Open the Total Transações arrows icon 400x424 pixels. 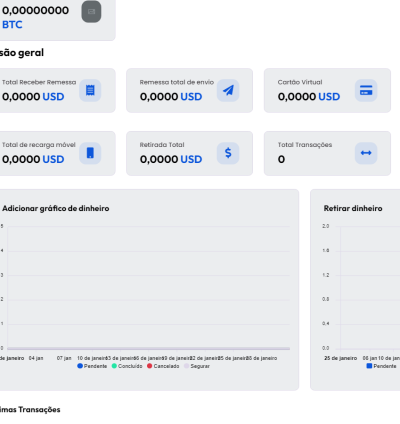(x=366, y=153)
